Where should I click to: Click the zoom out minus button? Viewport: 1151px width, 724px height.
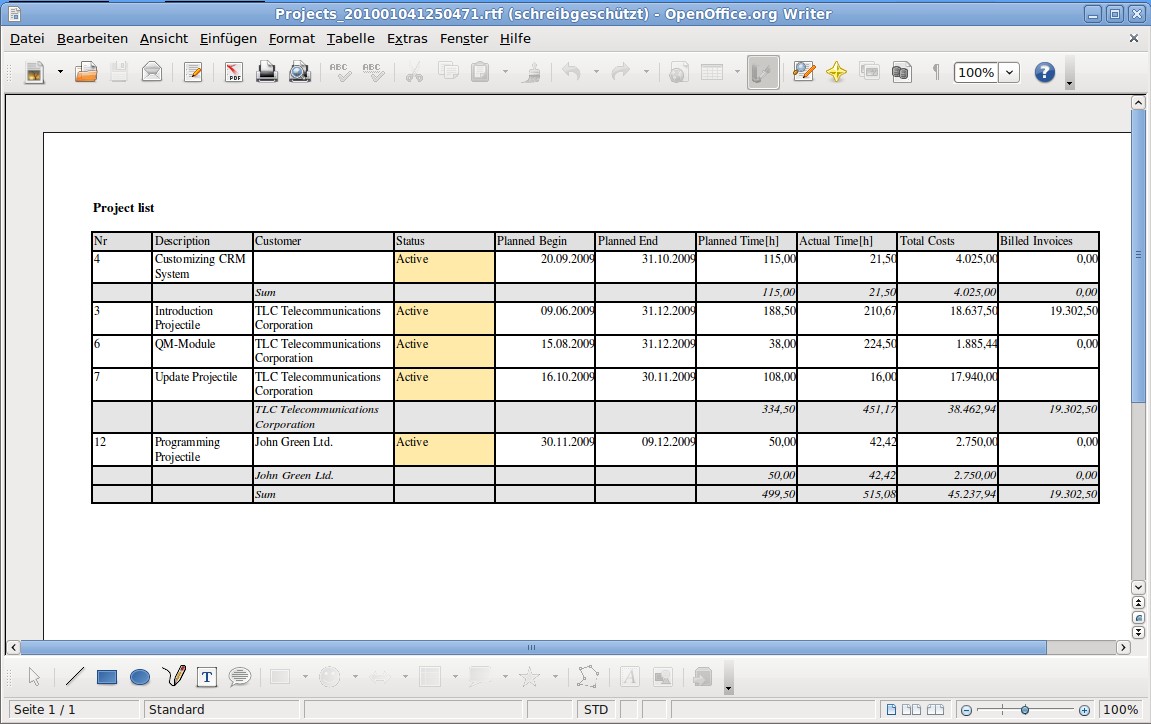pyautogui.click(x=966, y=710)
